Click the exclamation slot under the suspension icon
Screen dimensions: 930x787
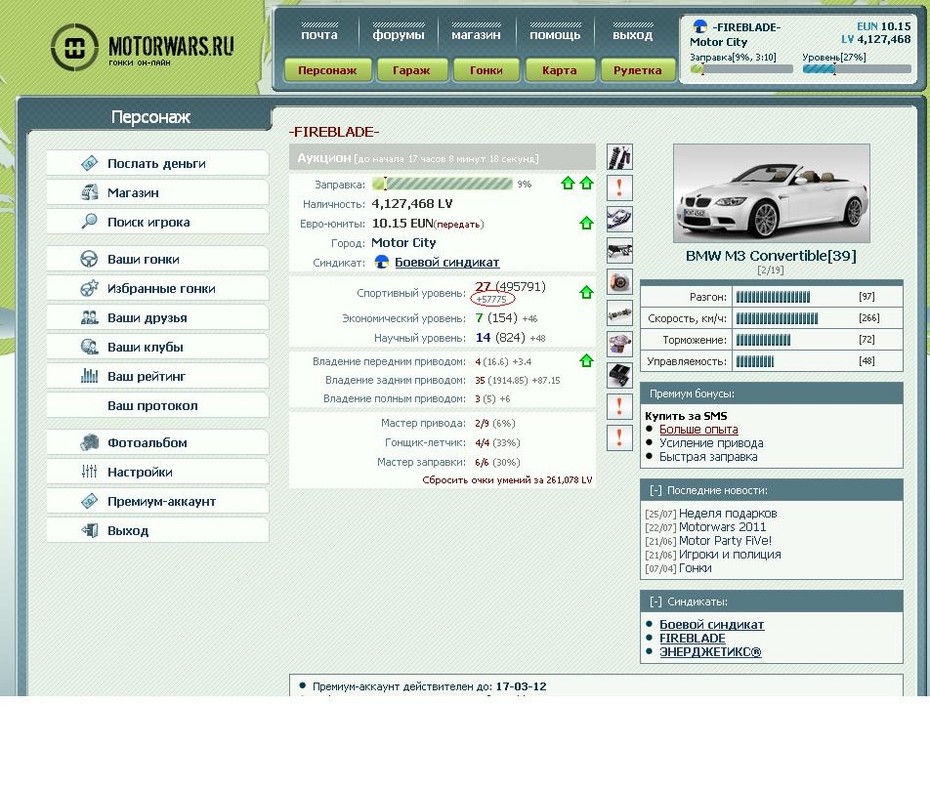(619, 188)
